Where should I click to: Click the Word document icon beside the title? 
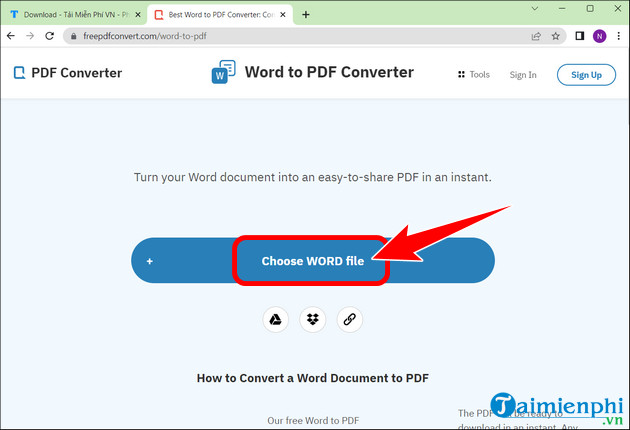click(223, 72)
